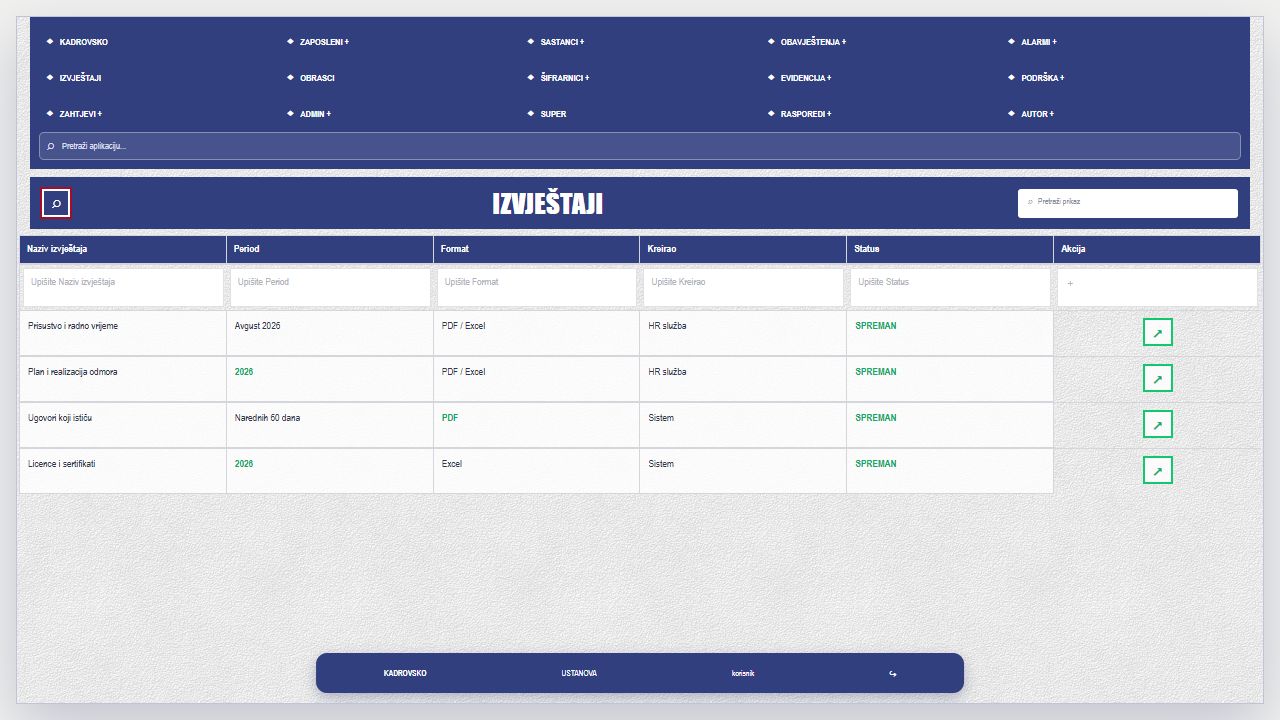Expand the EVIDENCIJA + menu
The height and width of the screenshot is (720, 1280).
[806, 78]
